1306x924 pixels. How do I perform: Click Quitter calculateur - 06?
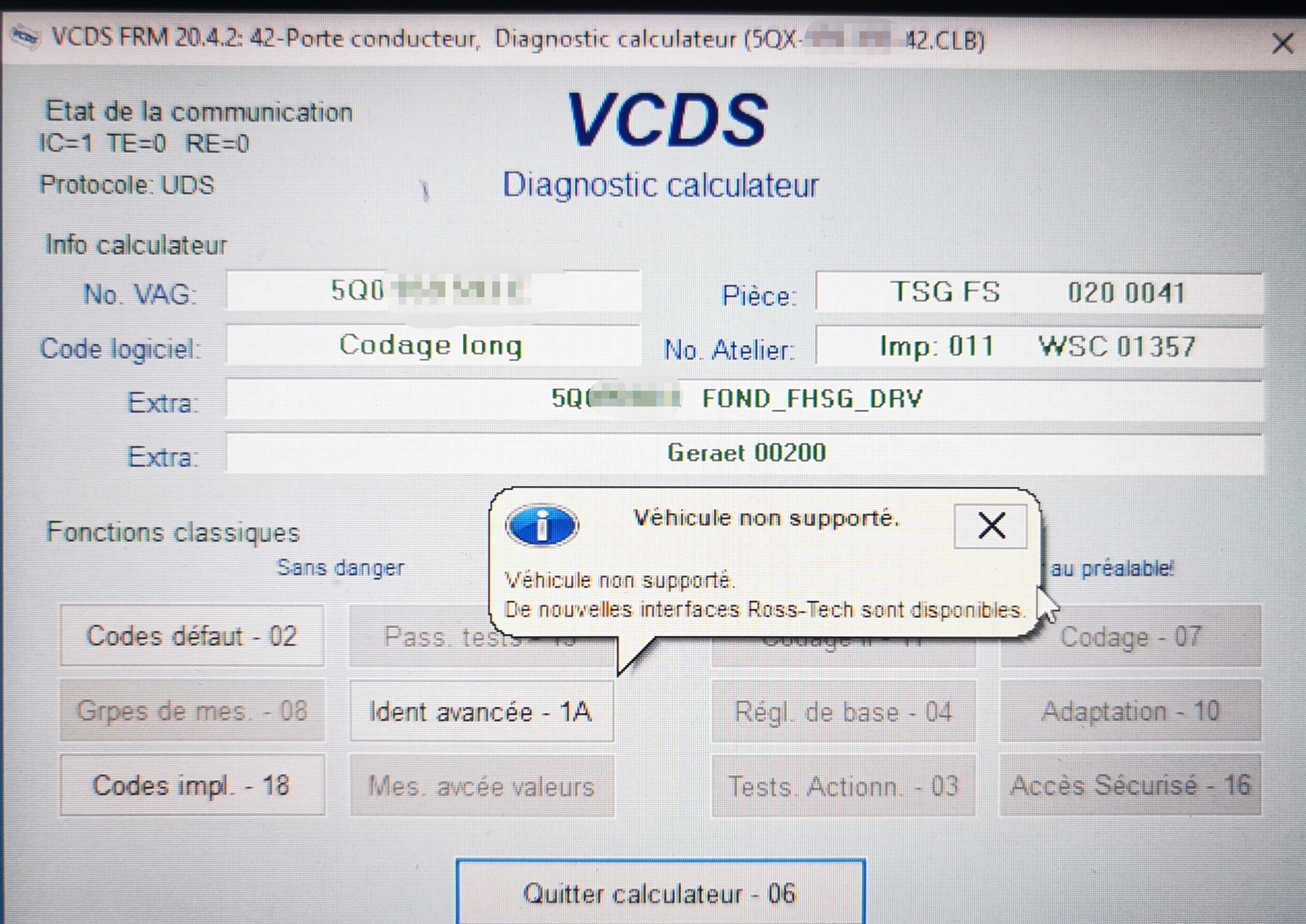(660, 893)
